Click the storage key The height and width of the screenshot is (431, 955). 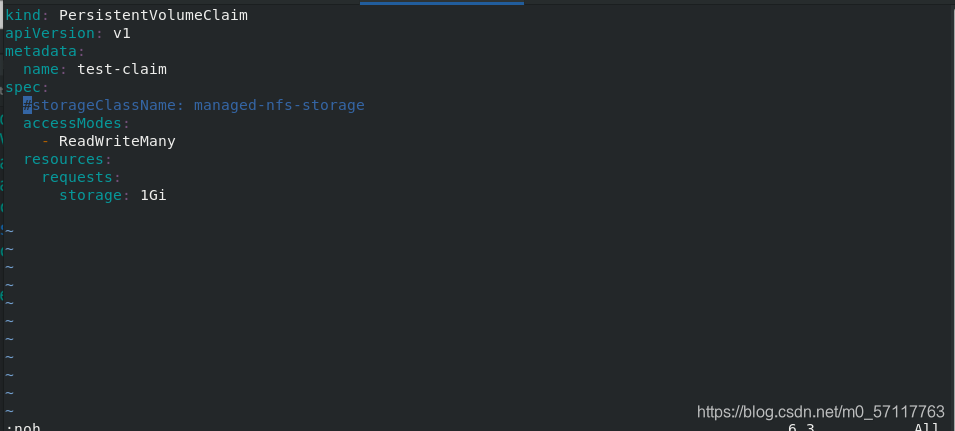(x=90, y=195)
